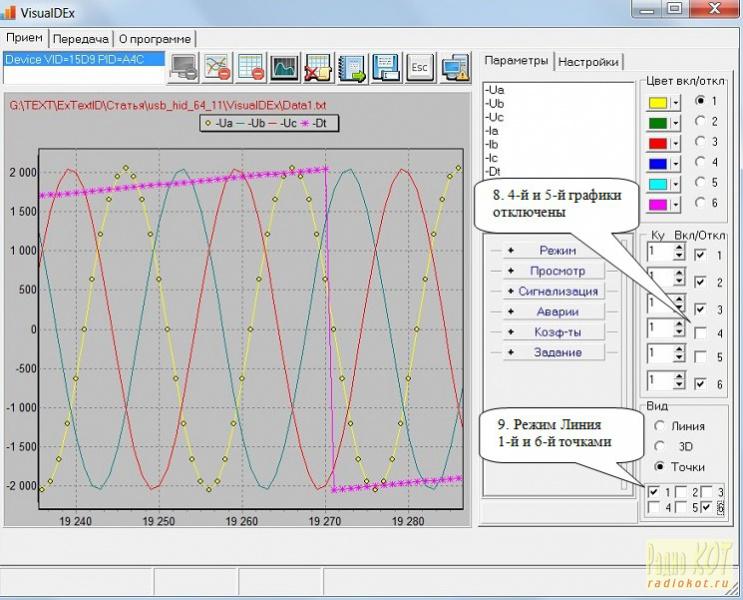Enable graph 4 checkbox in Вкл/Откл
Screen dimensions: 743x600
[x=702, y=333]
